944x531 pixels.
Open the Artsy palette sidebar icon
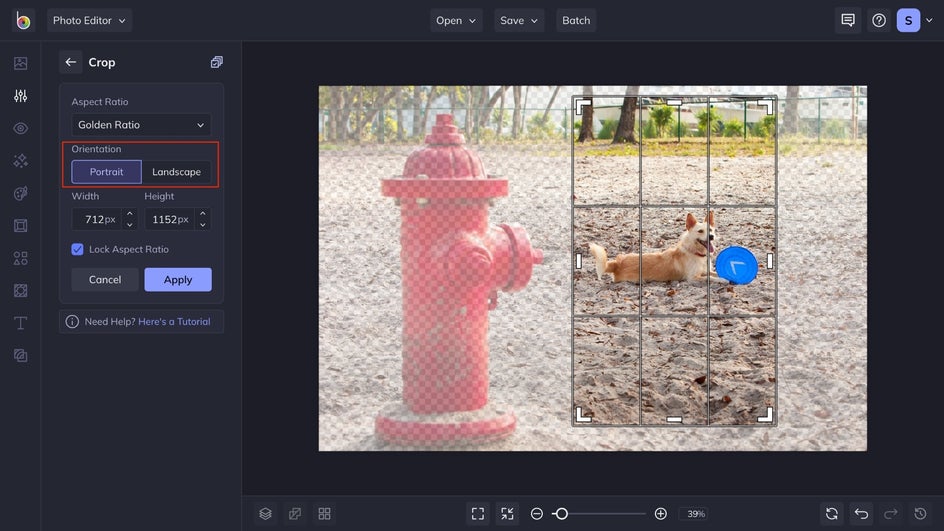20,193
